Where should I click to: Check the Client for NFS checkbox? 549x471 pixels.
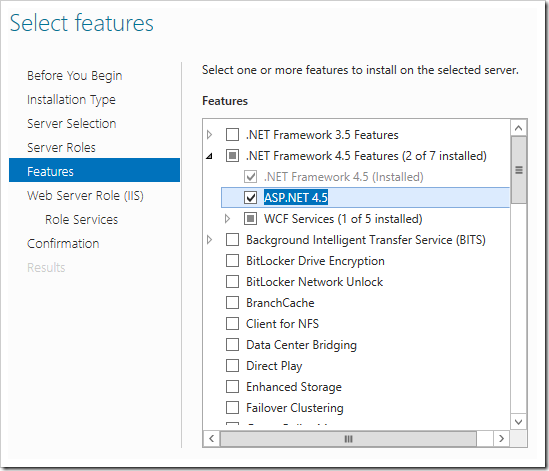click(x=232, y=324)
